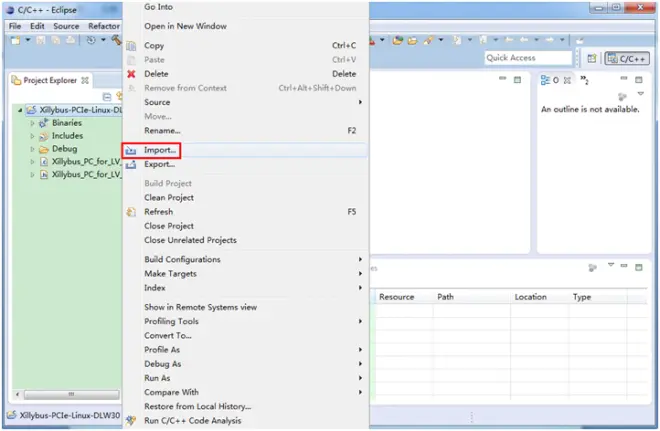Select Rename... from the context menu
Image resolution: width=660 pixels, height=431 pixels.
[x=246, y=130]
